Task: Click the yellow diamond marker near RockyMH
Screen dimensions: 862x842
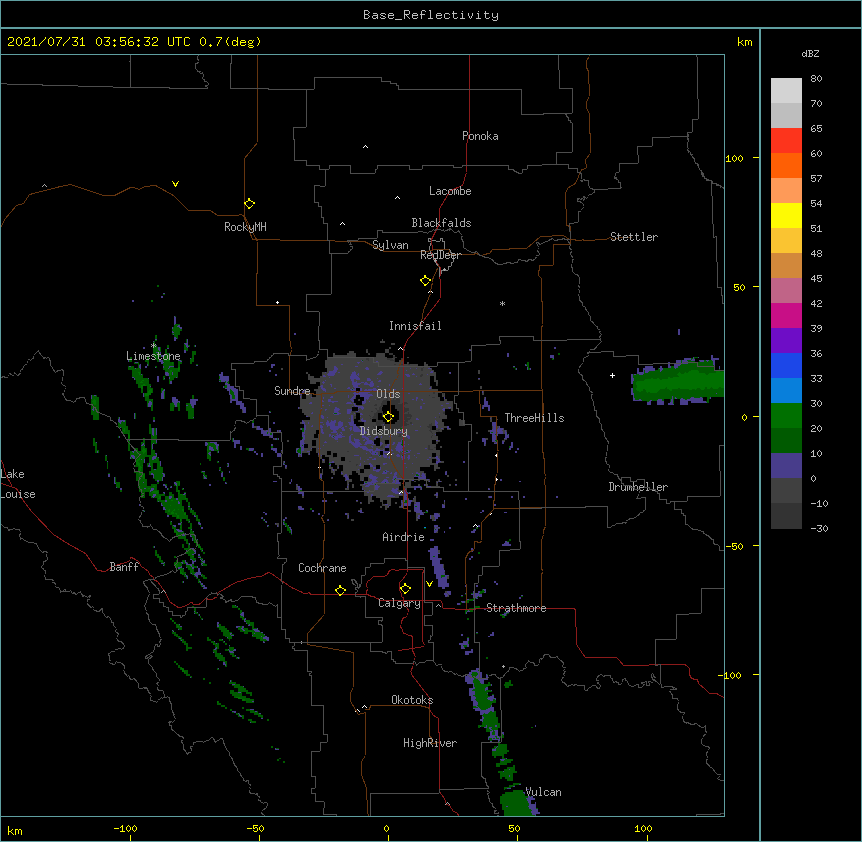Action: point(249,204)
